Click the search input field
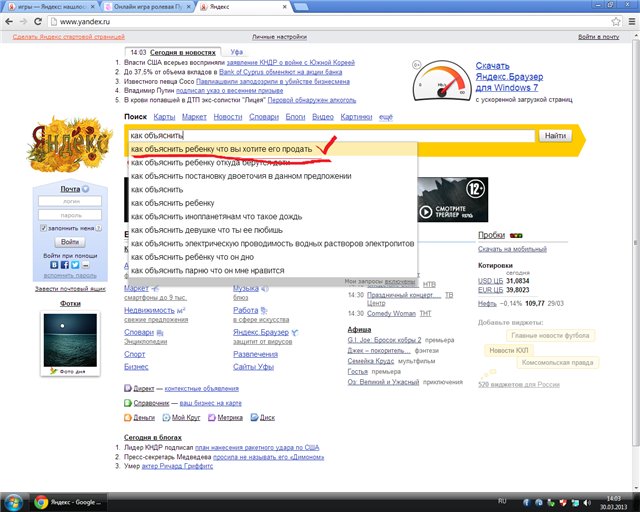Screen dimensions: 640x512 click(x=331, y=135)
